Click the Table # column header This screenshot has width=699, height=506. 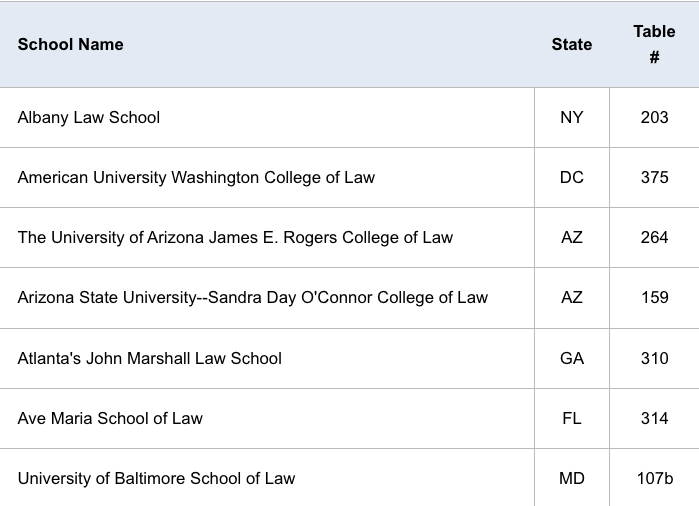[654, 45]
